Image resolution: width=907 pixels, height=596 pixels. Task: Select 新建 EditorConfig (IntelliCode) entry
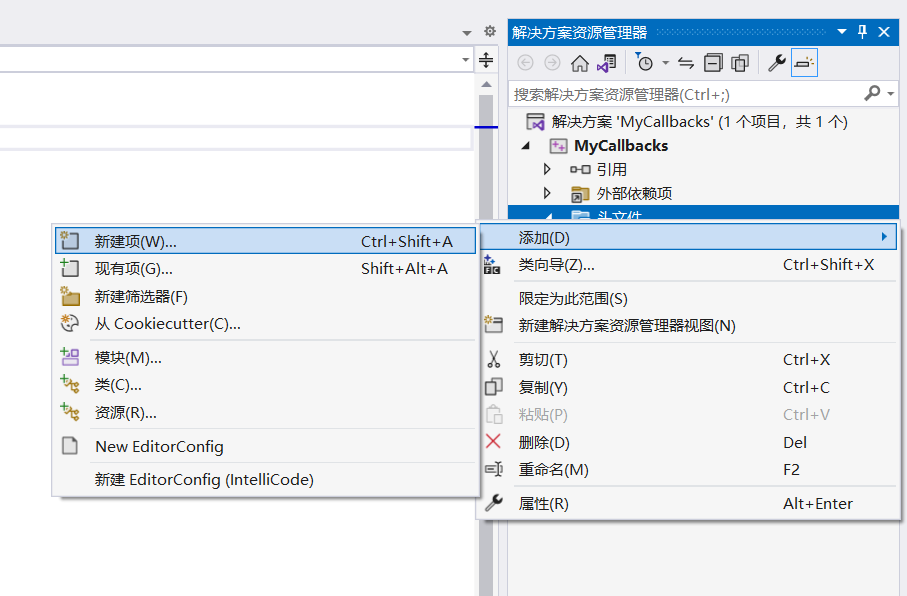point(266,480)
